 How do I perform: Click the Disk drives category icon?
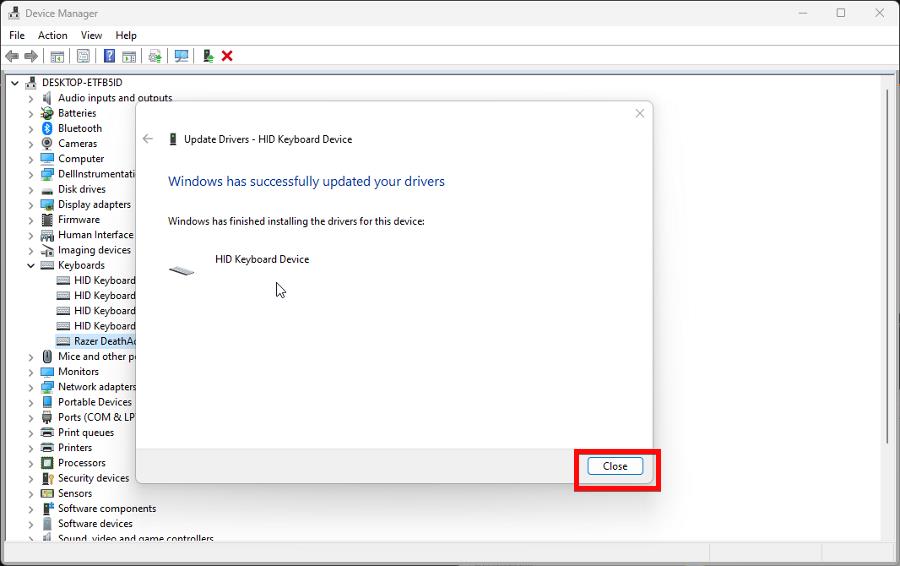pos(47,190)
